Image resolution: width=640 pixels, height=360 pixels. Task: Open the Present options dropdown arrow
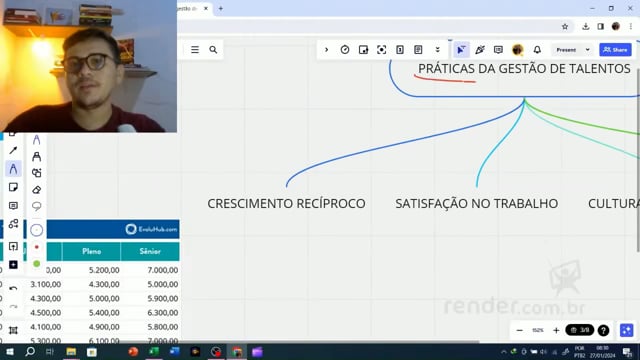[588, 50]
